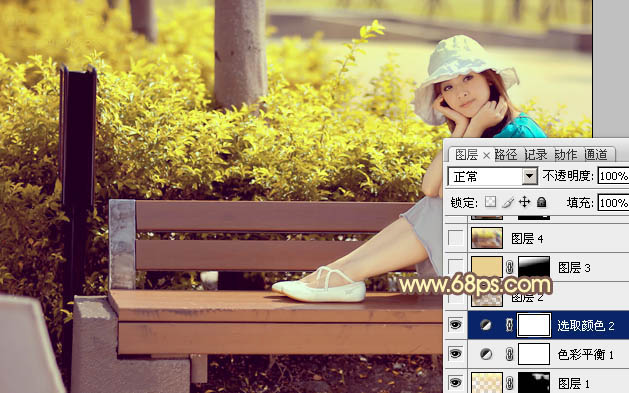The width and height of the screenshot is (629, 393).
Task: Hide the 选取颜色 2 layer
Action: click(455, 325)
